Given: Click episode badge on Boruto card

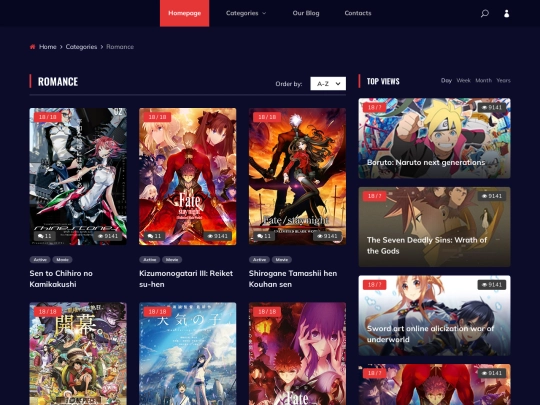Looking at the screenshot, I should 375,107.
